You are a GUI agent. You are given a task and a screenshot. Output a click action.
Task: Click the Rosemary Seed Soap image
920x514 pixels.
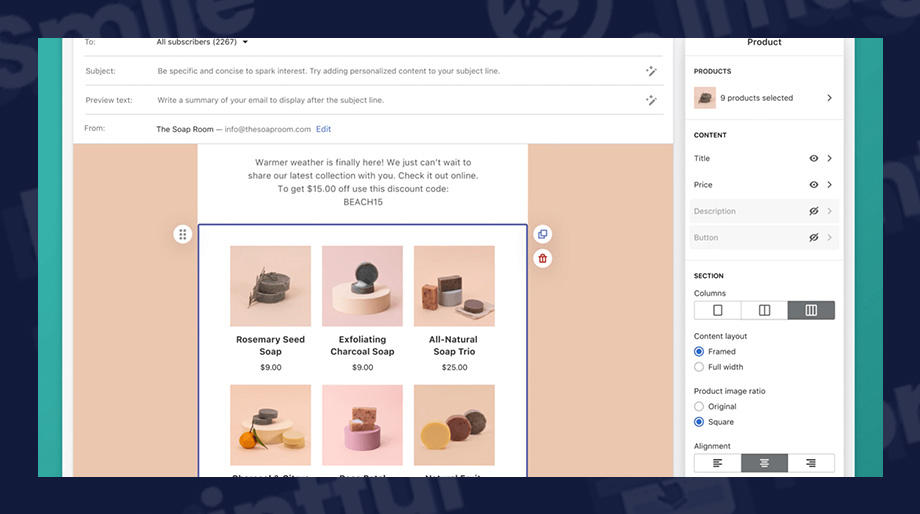pyautogui.click(x=270, y=286)
